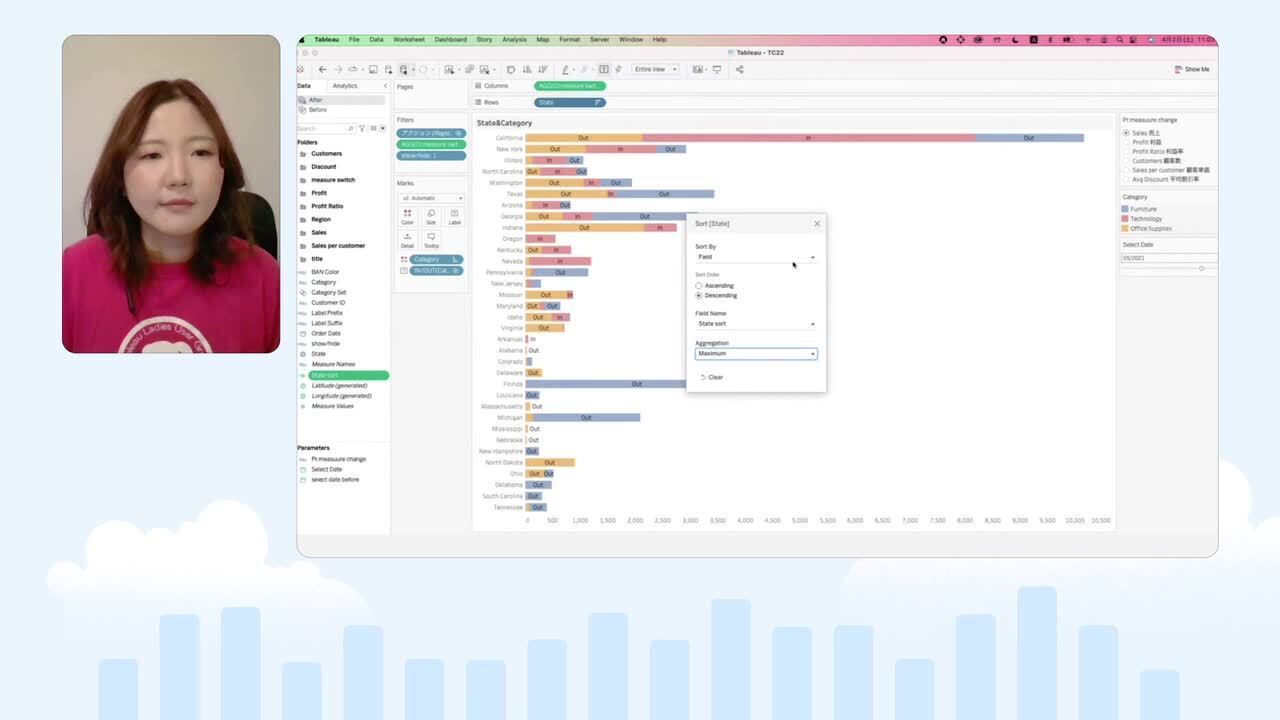
Task: Click the Furniture color legend swatch
Action: point(1125,209)
